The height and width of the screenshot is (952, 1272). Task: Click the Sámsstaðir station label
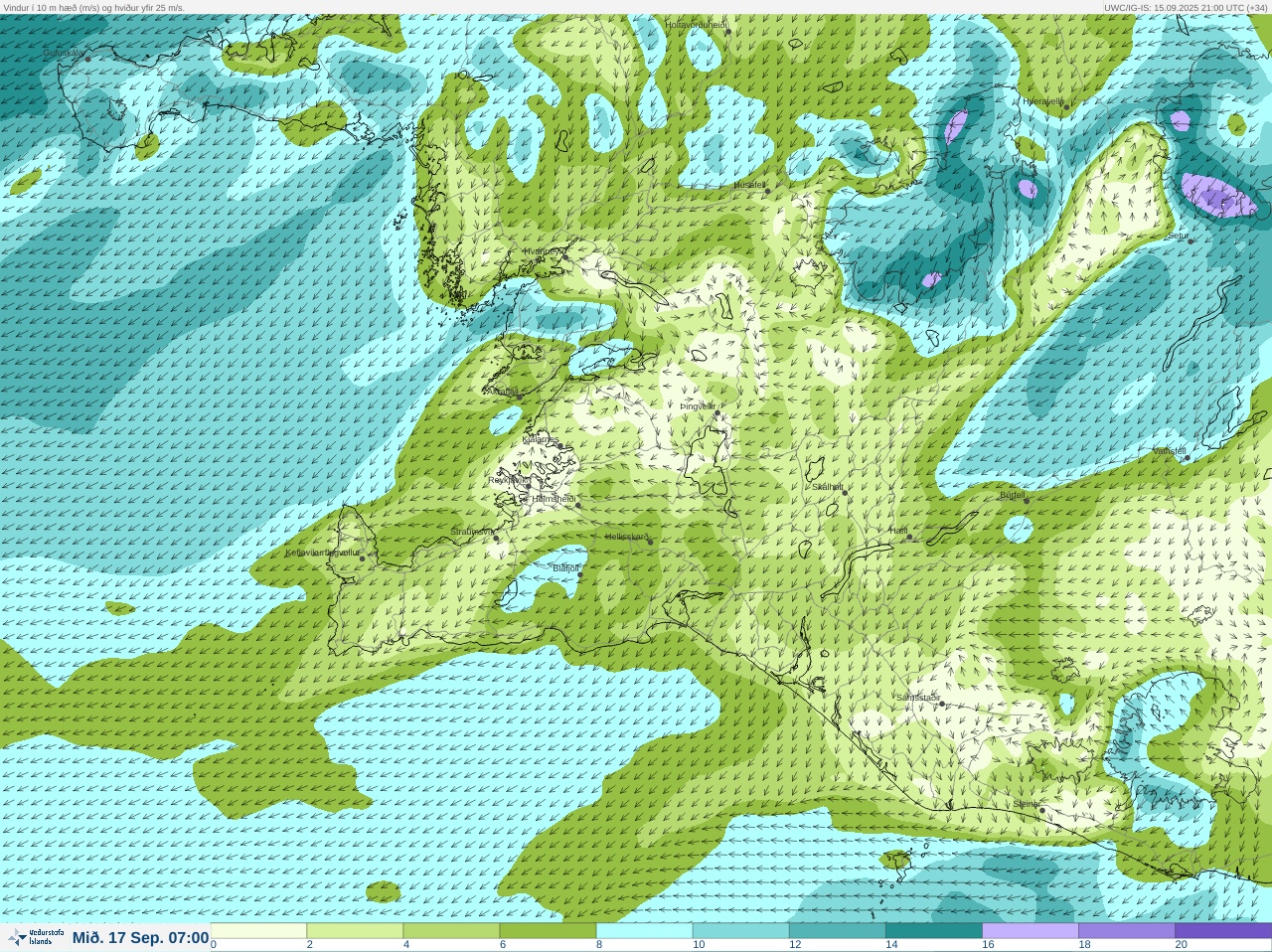918,698
